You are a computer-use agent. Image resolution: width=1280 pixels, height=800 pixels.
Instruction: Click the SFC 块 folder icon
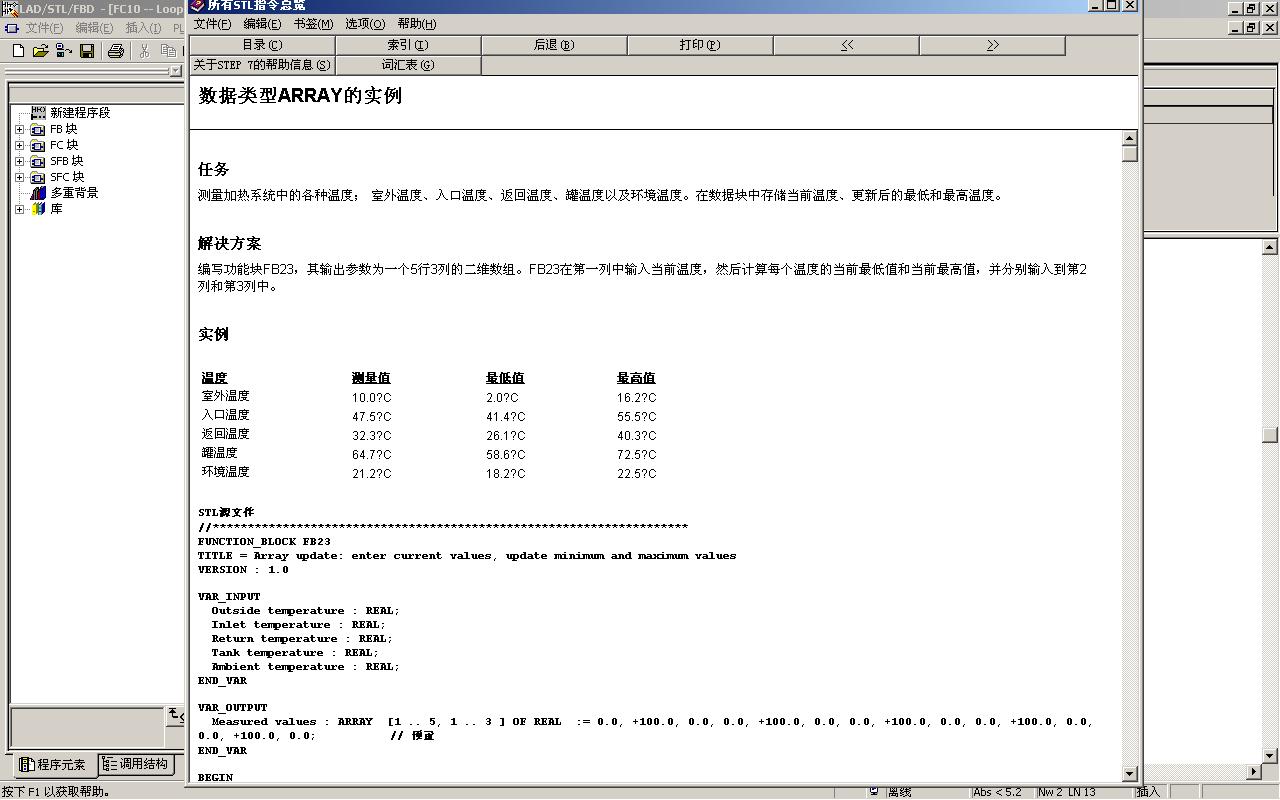(x=38, y=177)
